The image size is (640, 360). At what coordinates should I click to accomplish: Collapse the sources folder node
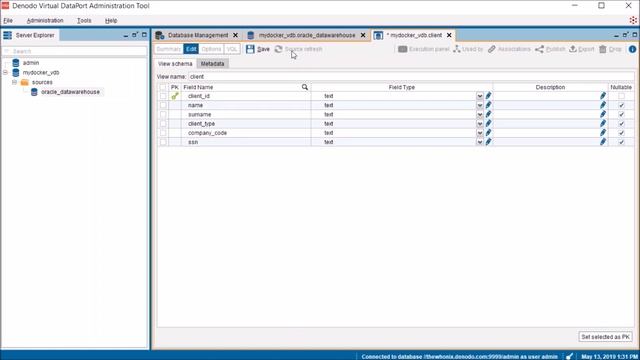click(x=14, y=82)
